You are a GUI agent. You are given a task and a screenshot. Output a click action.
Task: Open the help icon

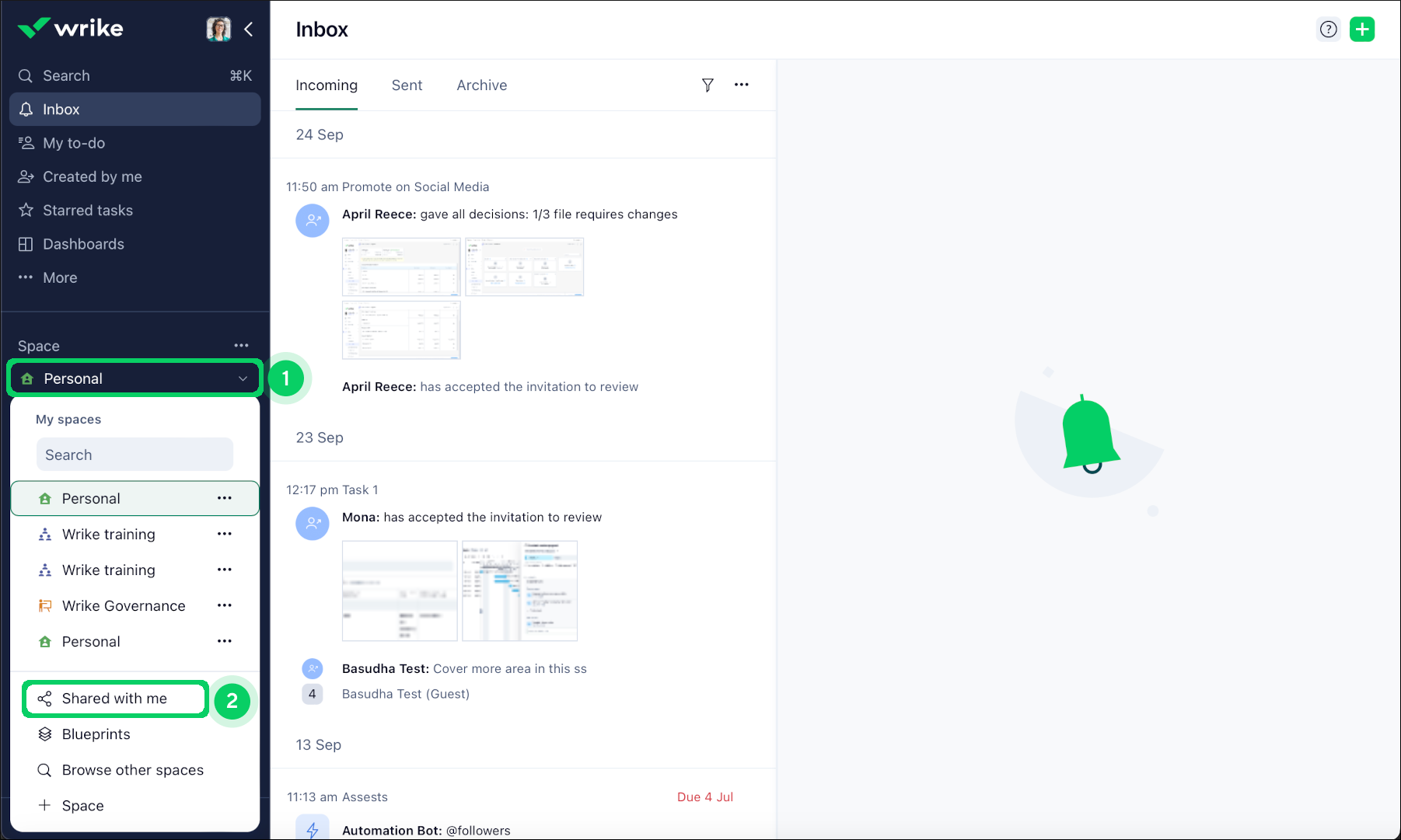pos(1329,30)
